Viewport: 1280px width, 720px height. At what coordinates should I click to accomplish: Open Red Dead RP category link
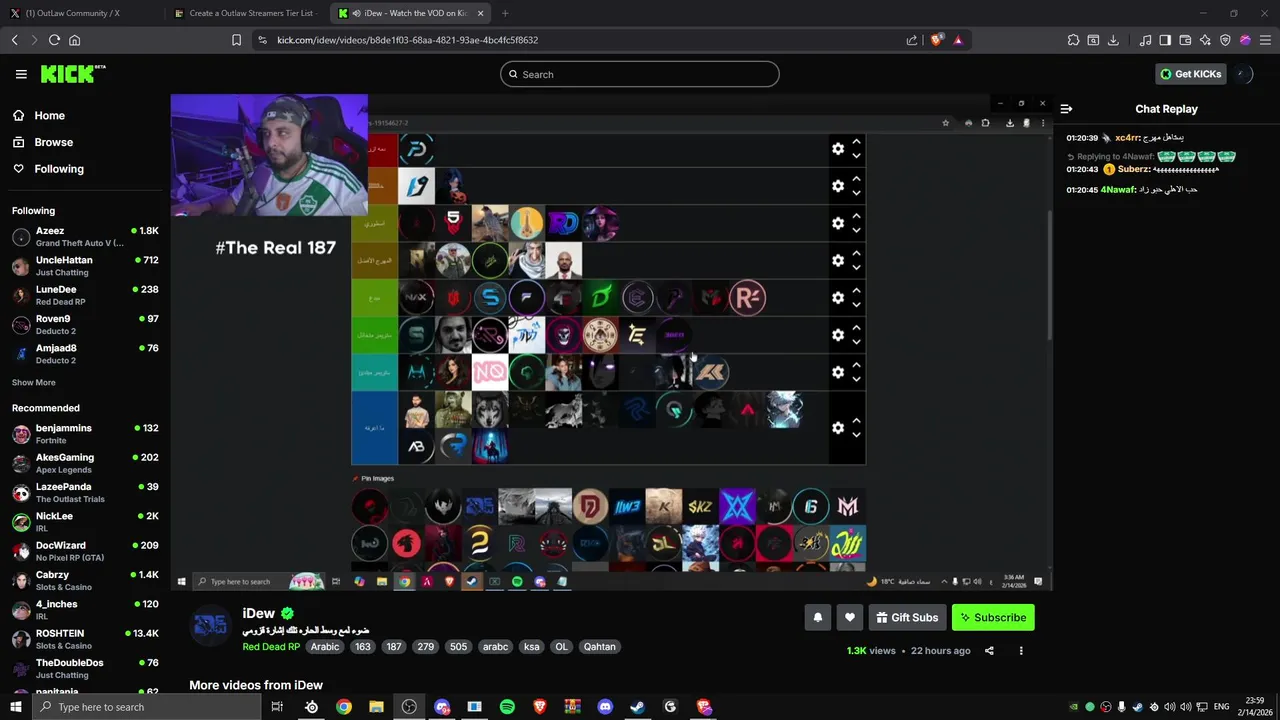(x=271, y=647)
